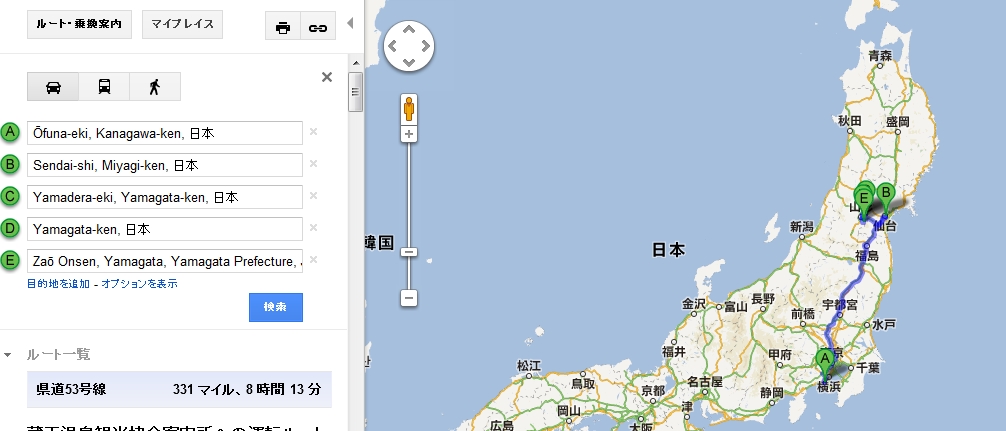Click the print icon
Image resolution: width=1006 pixels, height=431 pixels.
click(x=283, y=28)
